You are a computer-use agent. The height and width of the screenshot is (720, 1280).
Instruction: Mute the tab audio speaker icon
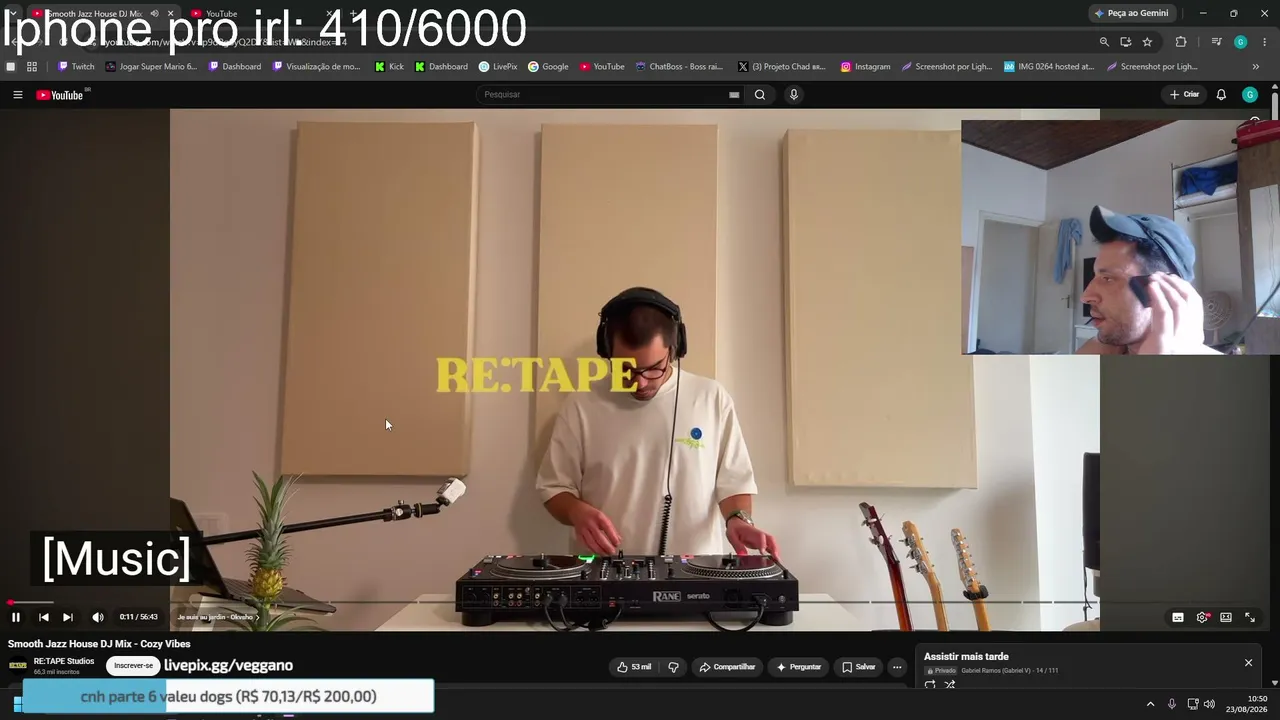(x=154, y=14)
